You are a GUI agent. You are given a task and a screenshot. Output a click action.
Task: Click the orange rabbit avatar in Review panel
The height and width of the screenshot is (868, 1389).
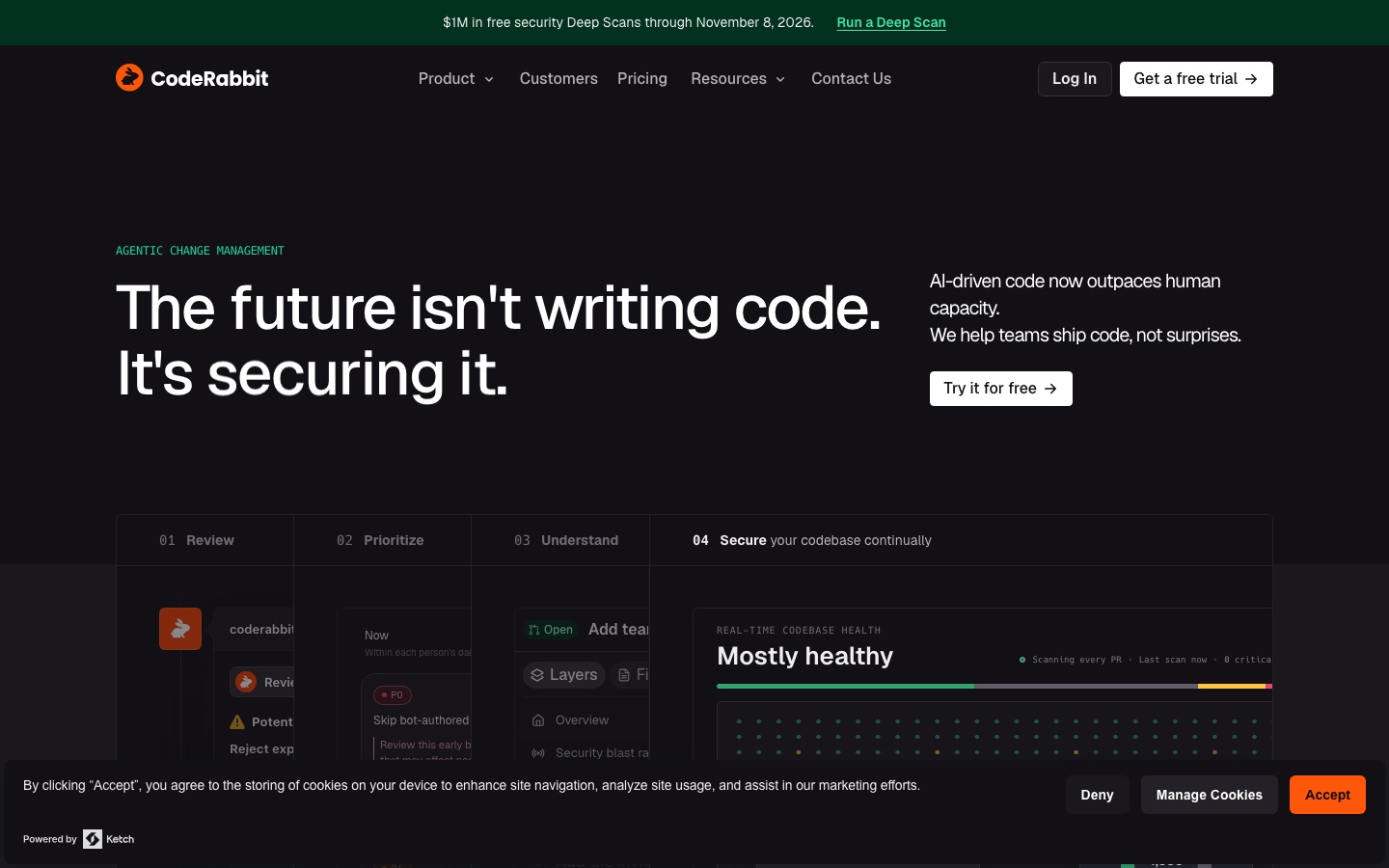(180, 629)
